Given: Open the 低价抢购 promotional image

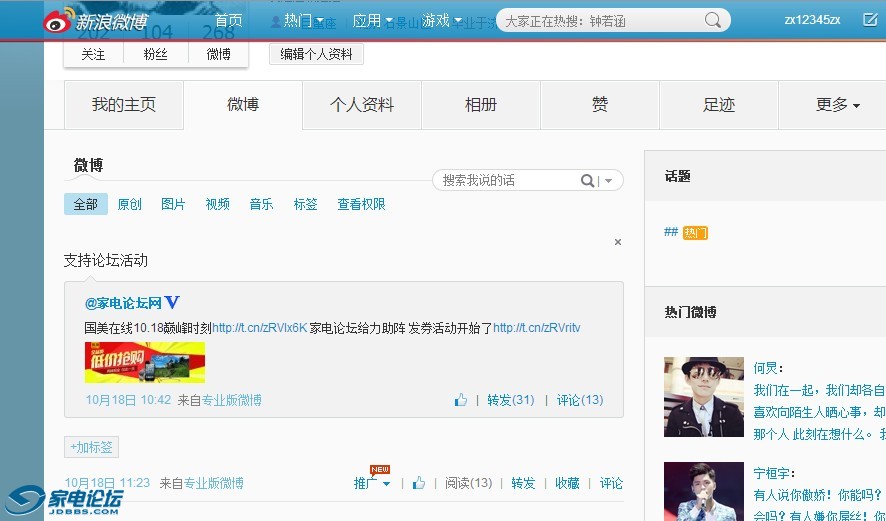Looking at the screenshot, I should pos(145,362).
